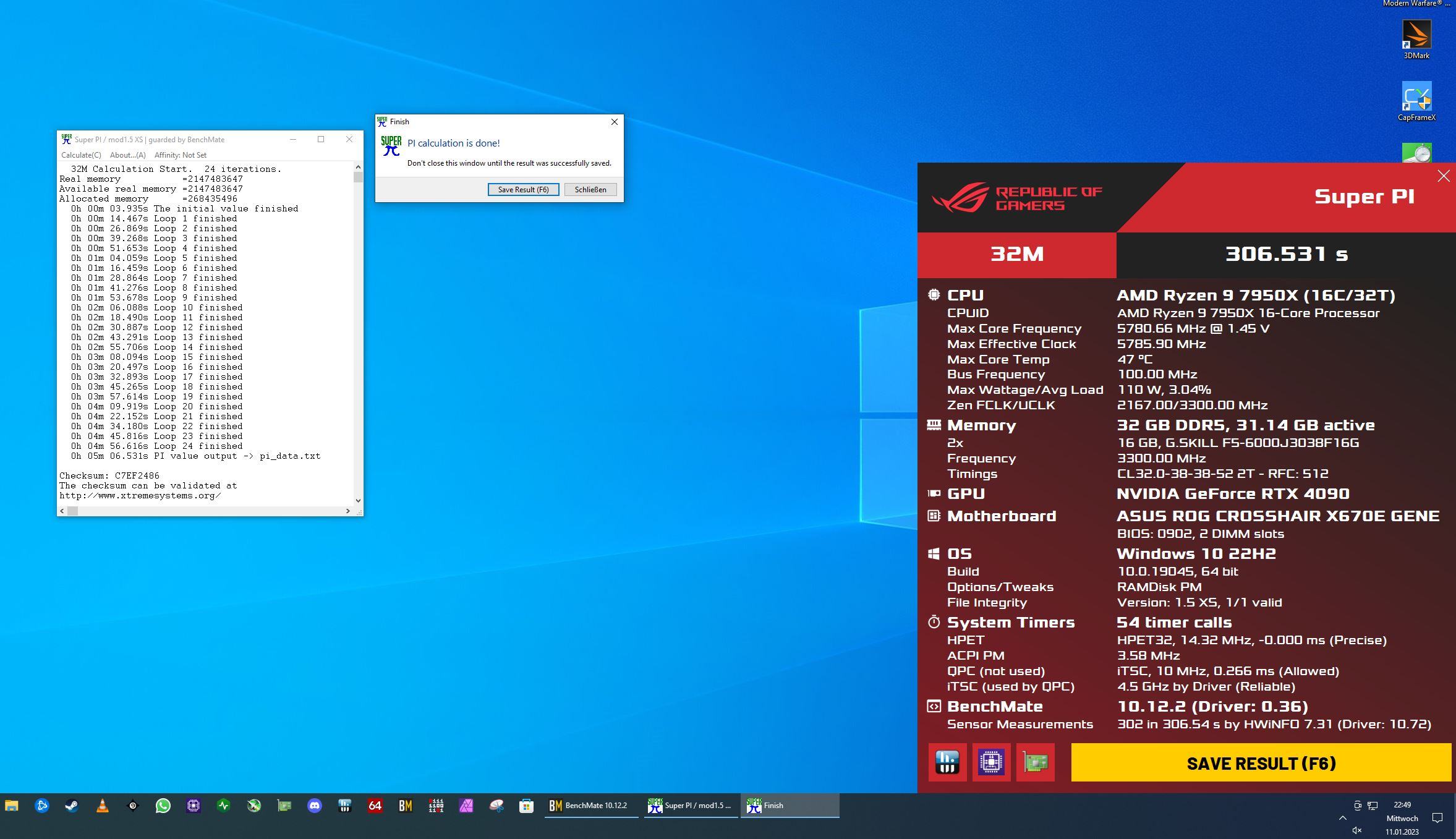Click the CPU-Z icon in BenchMate panel
Screen dimensions: 1456x839
991,762
